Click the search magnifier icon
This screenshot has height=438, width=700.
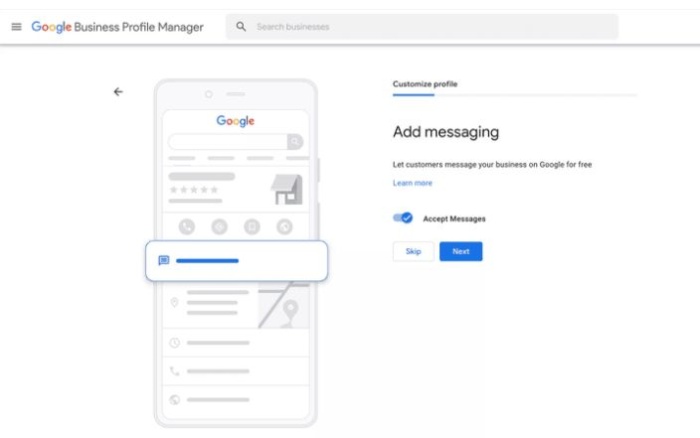(241, 27)
